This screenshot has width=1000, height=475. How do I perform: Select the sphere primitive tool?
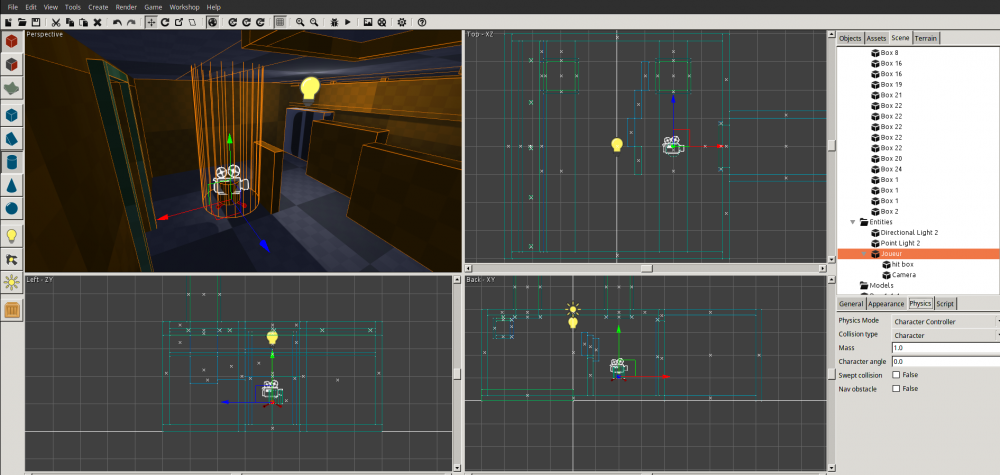pyautogui.click(x=12, y=208)
